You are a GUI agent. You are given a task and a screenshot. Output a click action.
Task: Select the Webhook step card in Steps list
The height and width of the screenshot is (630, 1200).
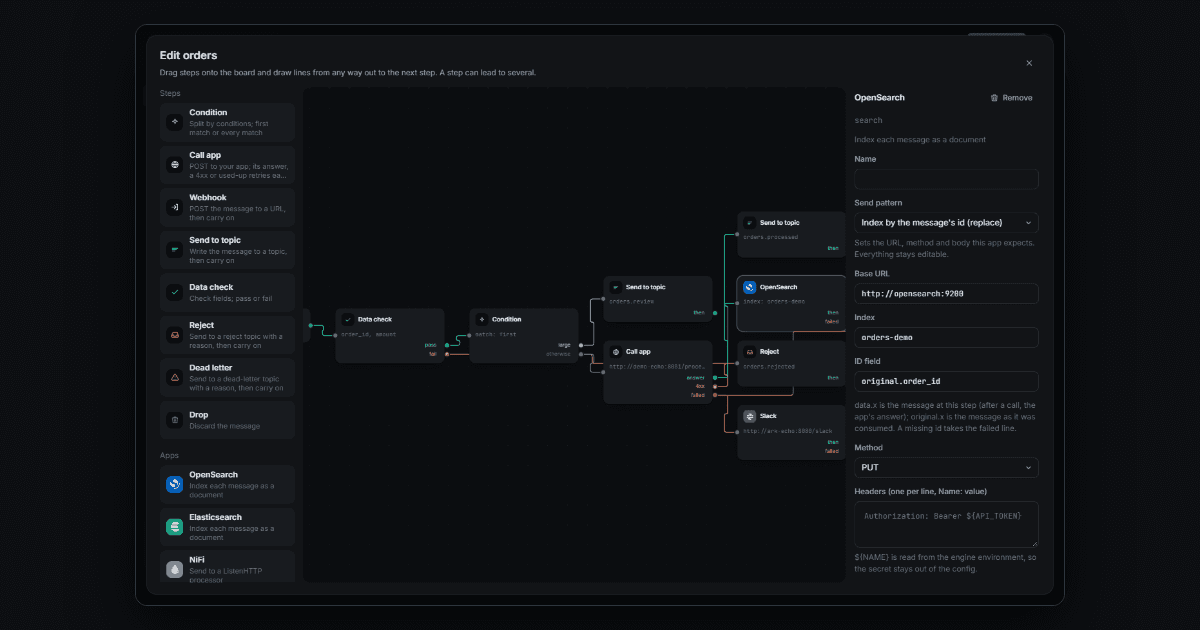pyautogui.click(x=227, y=207)
